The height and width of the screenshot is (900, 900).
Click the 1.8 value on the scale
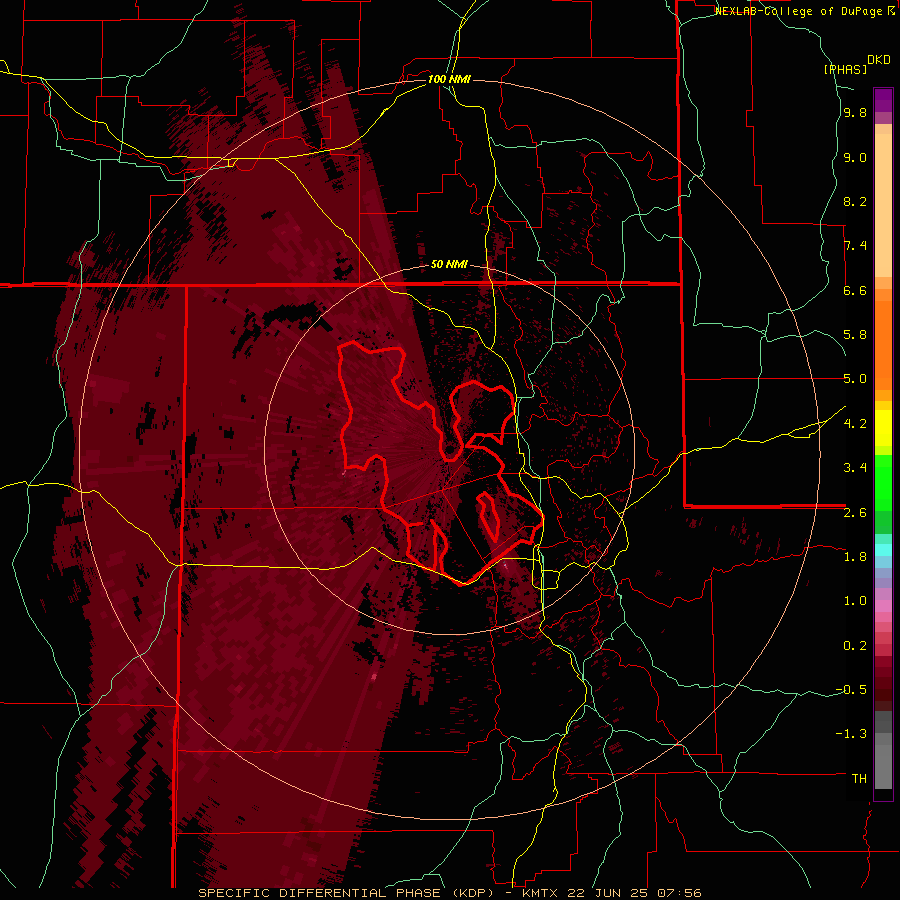855,557
